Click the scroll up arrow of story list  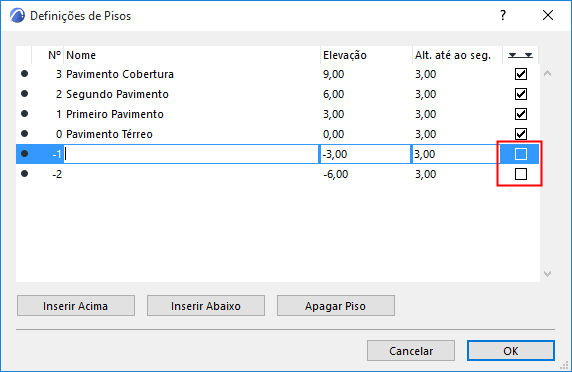click(x=547, y=73)
